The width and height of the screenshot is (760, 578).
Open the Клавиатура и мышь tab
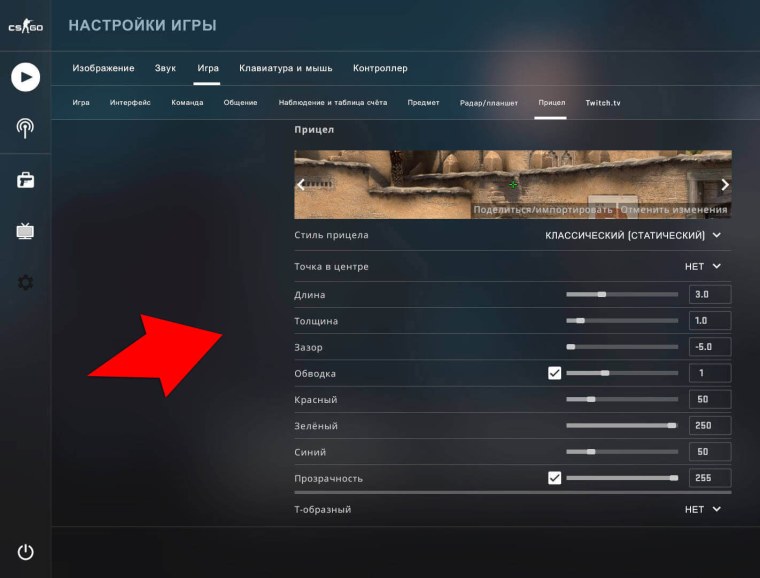point(286,68)
